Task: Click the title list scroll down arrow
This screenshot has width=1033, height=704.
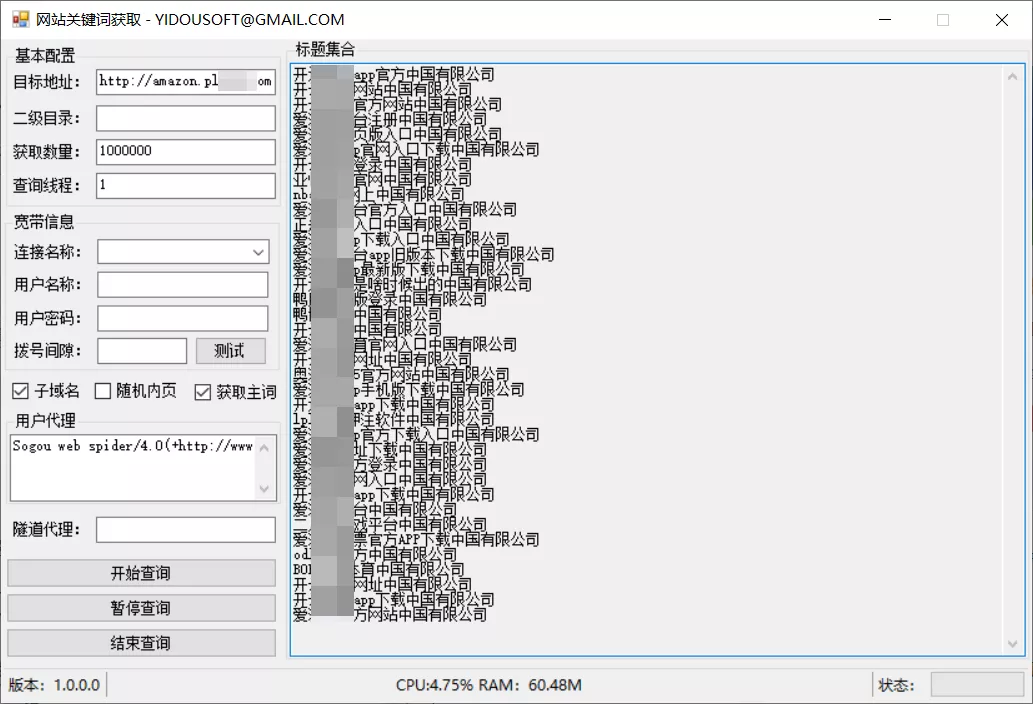Action: click(x=1013, y=644)
